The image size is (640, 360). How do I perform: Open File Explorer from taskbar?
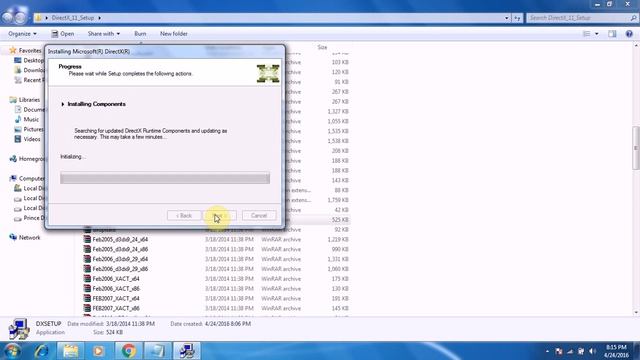(x=71, y=351)
